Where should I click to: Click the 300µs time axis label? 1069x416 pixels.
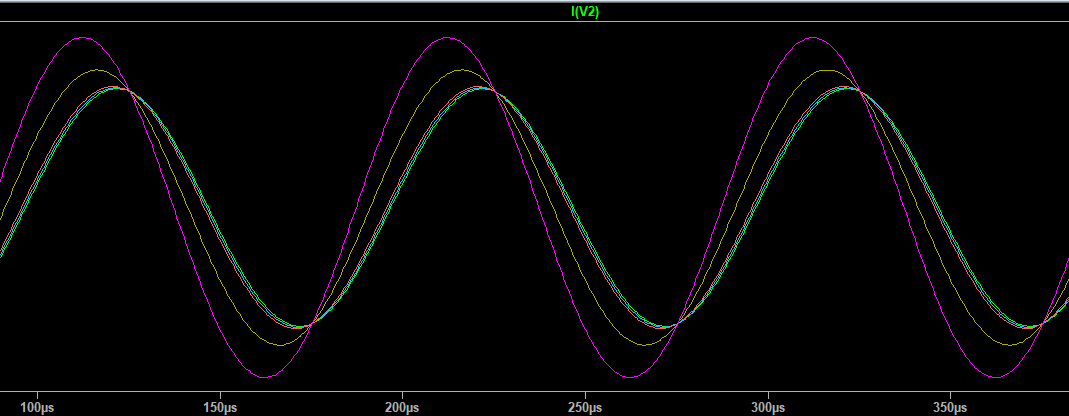pos(768,408)
